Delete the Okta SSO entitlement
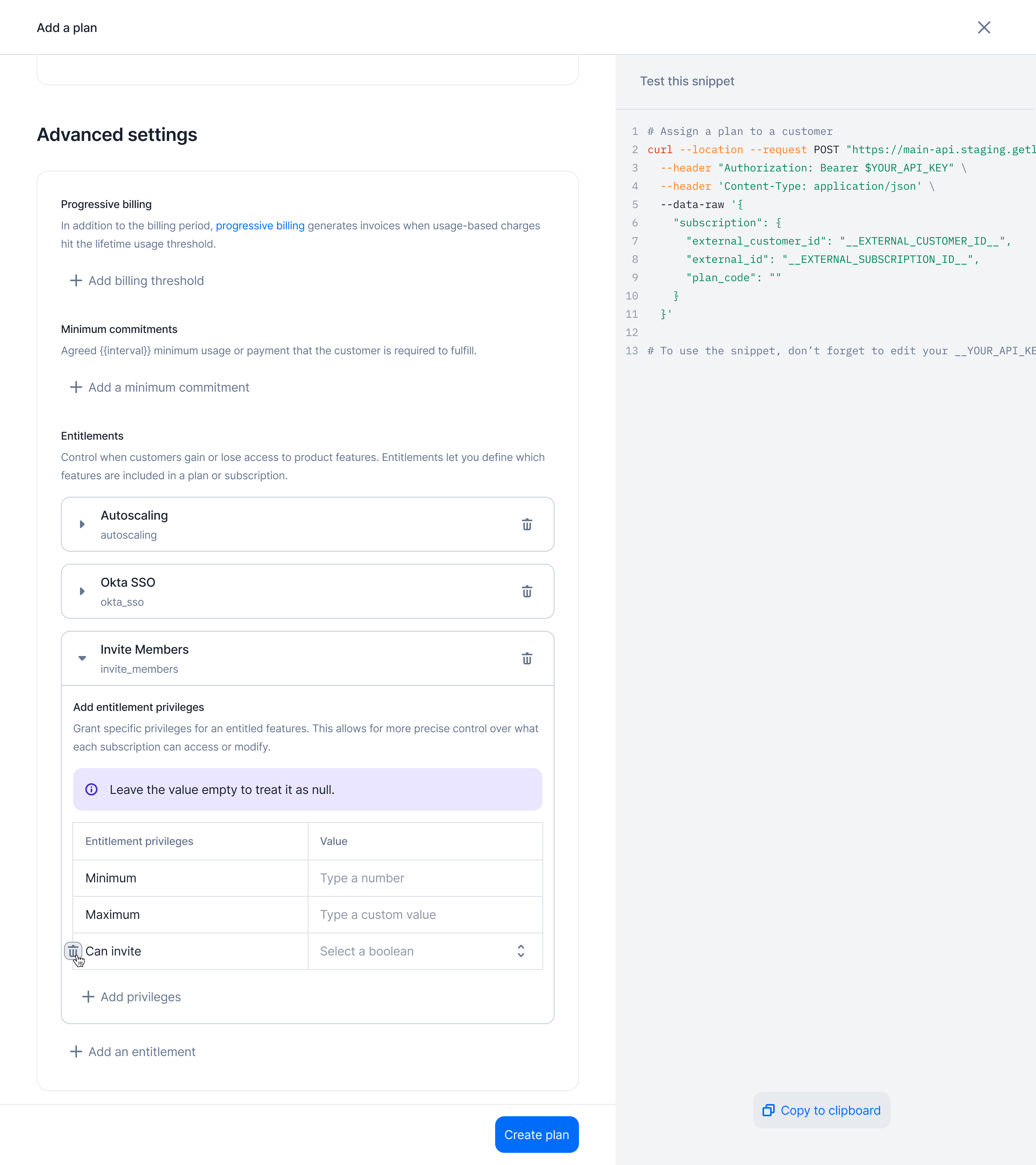1036x1165 pixels. (526, 592)
